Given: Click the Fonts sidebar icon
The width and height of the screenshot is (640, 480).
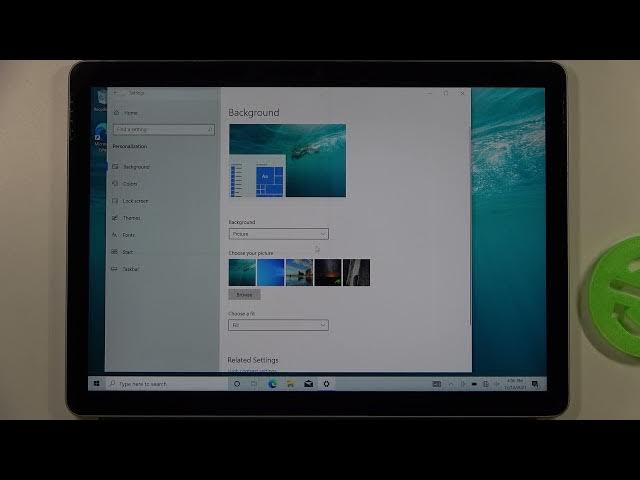Looking at the screenshot, I should pyautogui.click(x=114, y=235).
